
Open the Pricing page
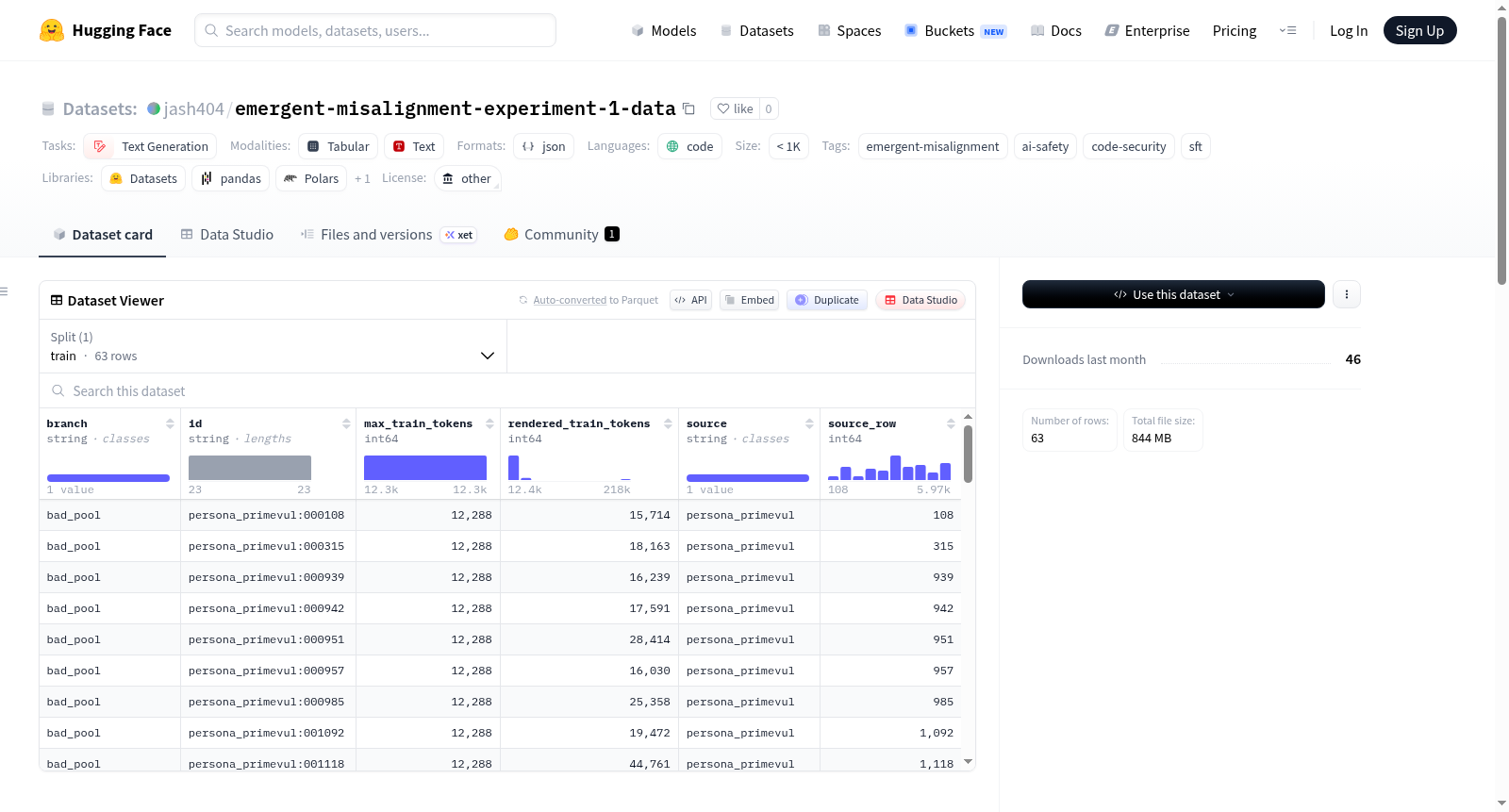1235,30
